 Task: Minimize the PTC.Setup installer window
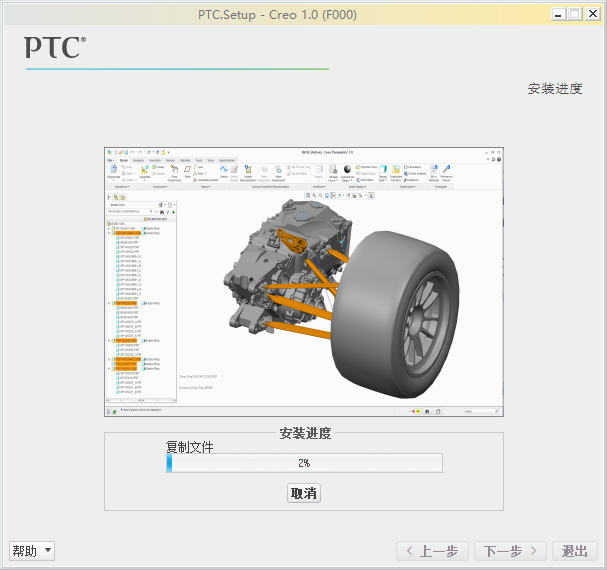(x=558, y=14)
